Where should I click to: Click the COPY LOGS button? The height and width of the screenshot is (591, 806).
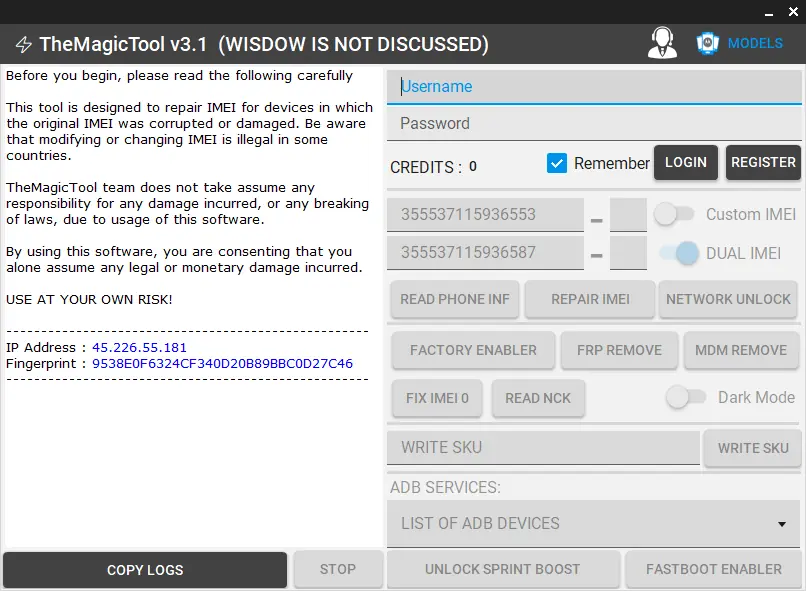pos(145,570)
